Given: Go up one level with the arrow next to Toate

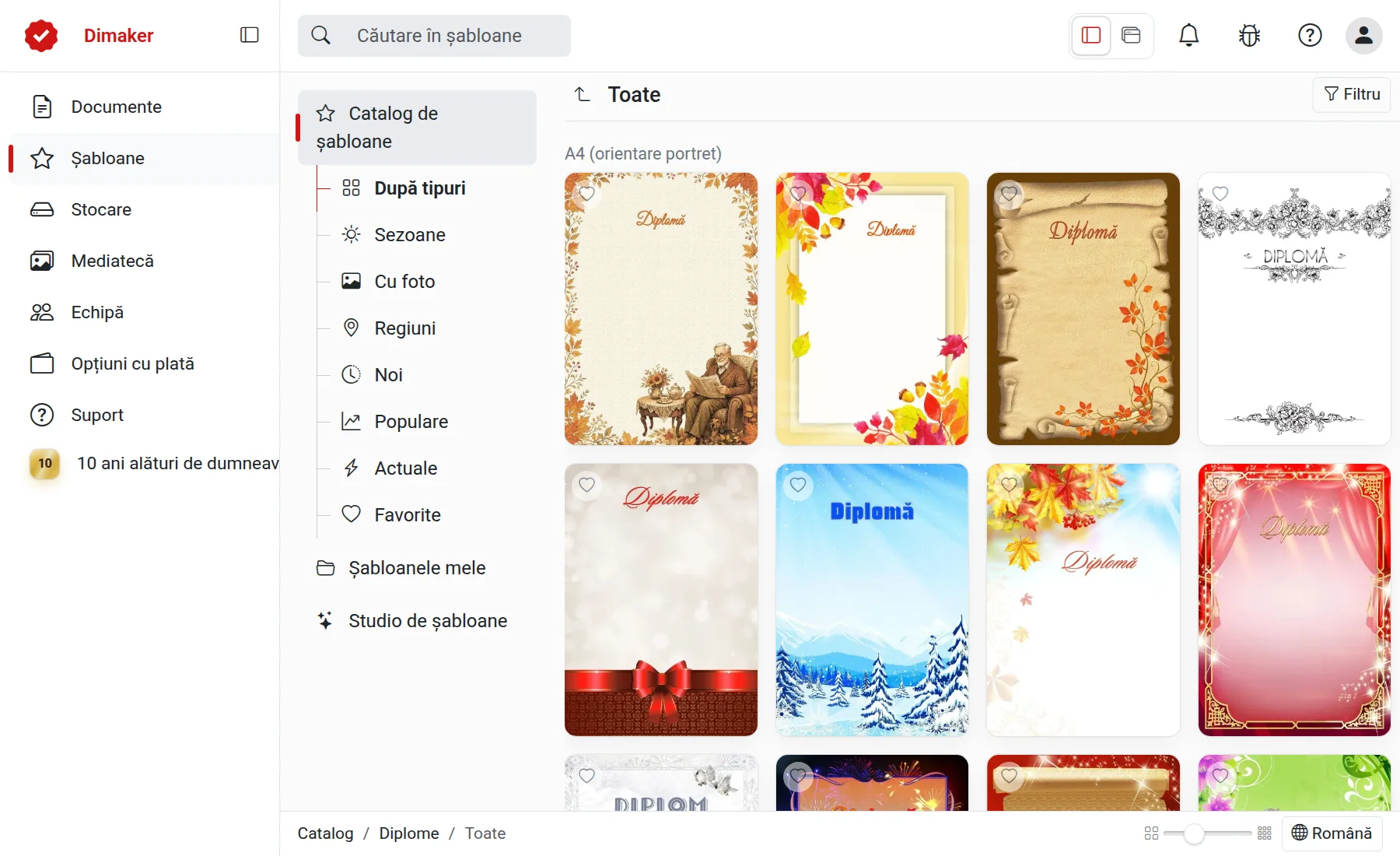Looking at the screenshot, I should [583, 94].
